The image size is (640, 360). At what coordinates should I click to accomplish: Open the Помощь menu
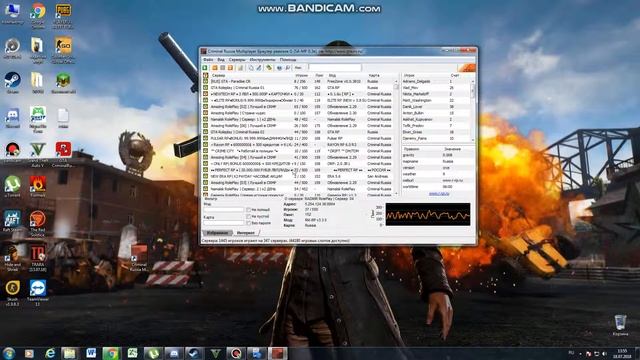coord(288,60)
